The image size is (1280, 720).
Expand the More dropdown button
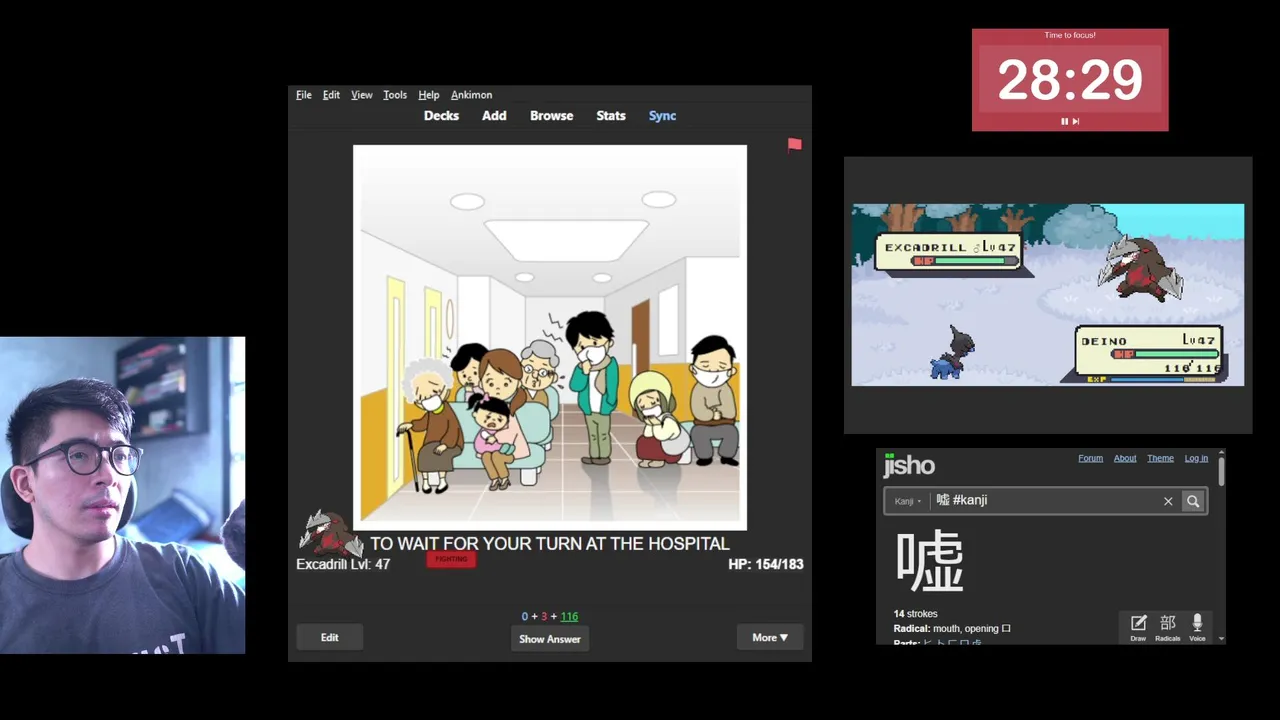(770, 638)
